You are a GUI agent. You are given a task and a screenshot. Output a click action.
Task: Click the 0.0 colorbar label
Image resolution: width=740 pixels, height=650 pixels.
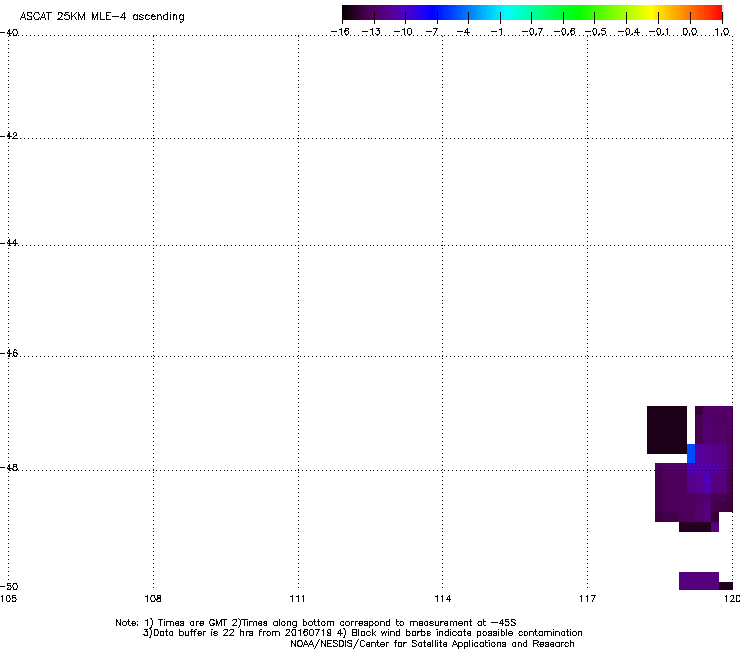click(x=690, y=32)
